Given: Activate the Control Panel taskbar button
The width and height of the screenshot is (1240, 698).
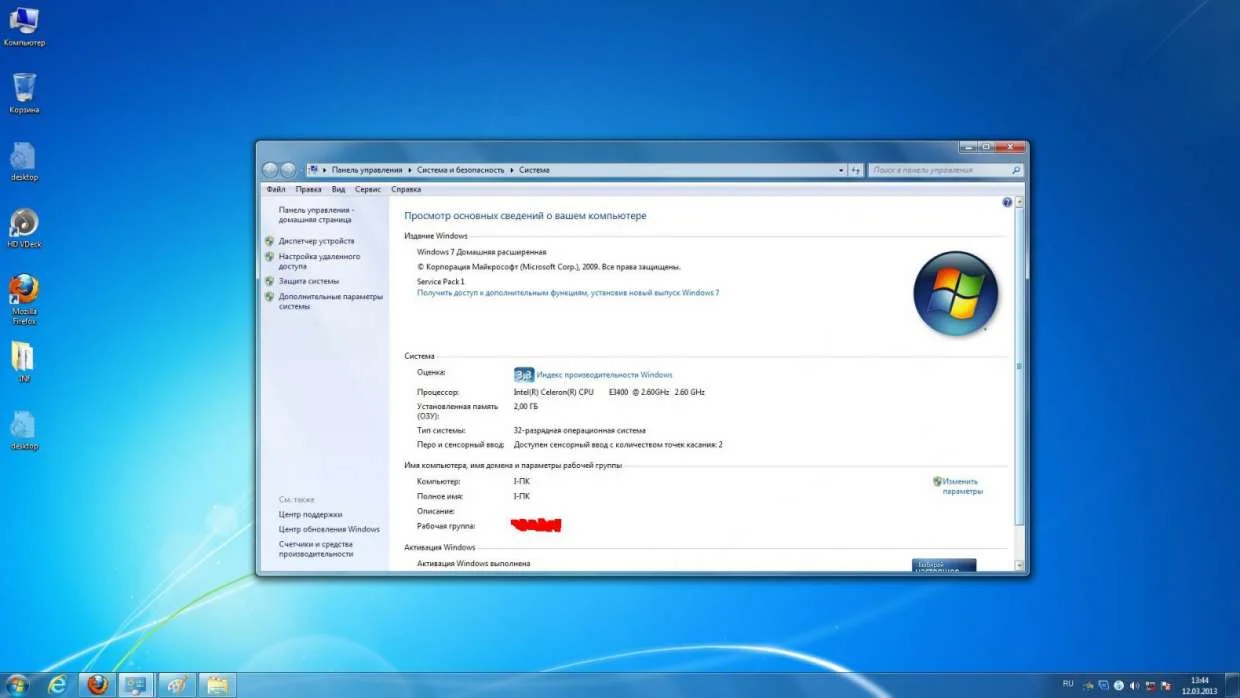Looking at the screenshot, I should point(136,685).
